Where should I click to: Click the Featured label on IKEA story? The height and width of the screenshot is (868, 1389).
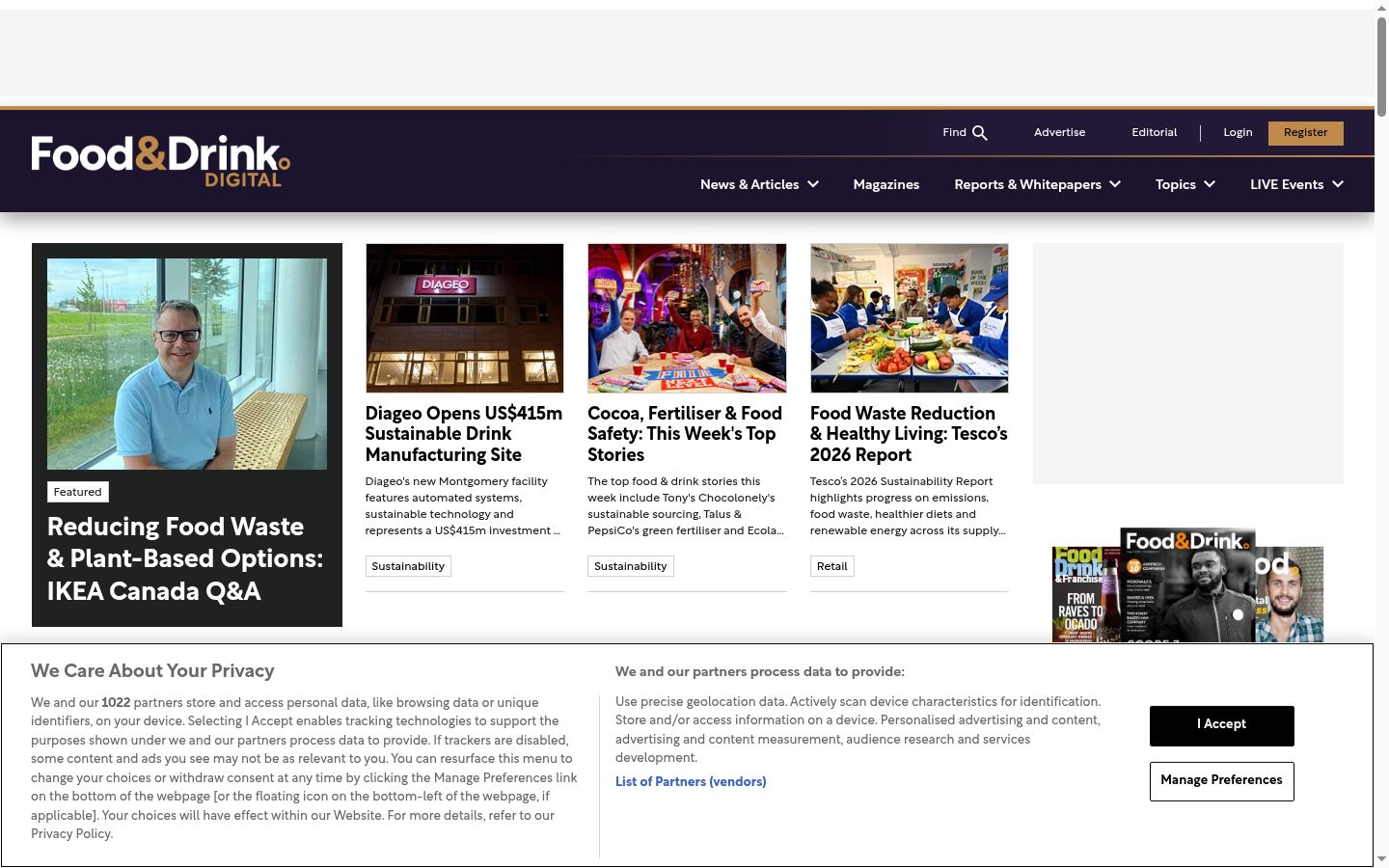point(78,492)
